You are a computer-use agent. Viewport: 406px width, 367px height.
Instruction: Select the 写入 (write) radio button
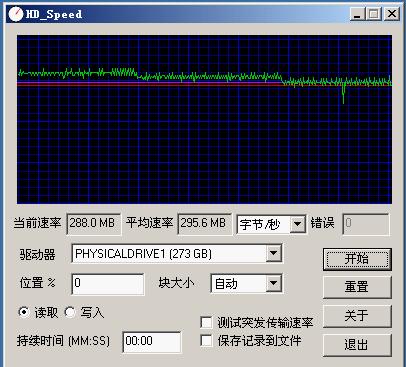70,312
